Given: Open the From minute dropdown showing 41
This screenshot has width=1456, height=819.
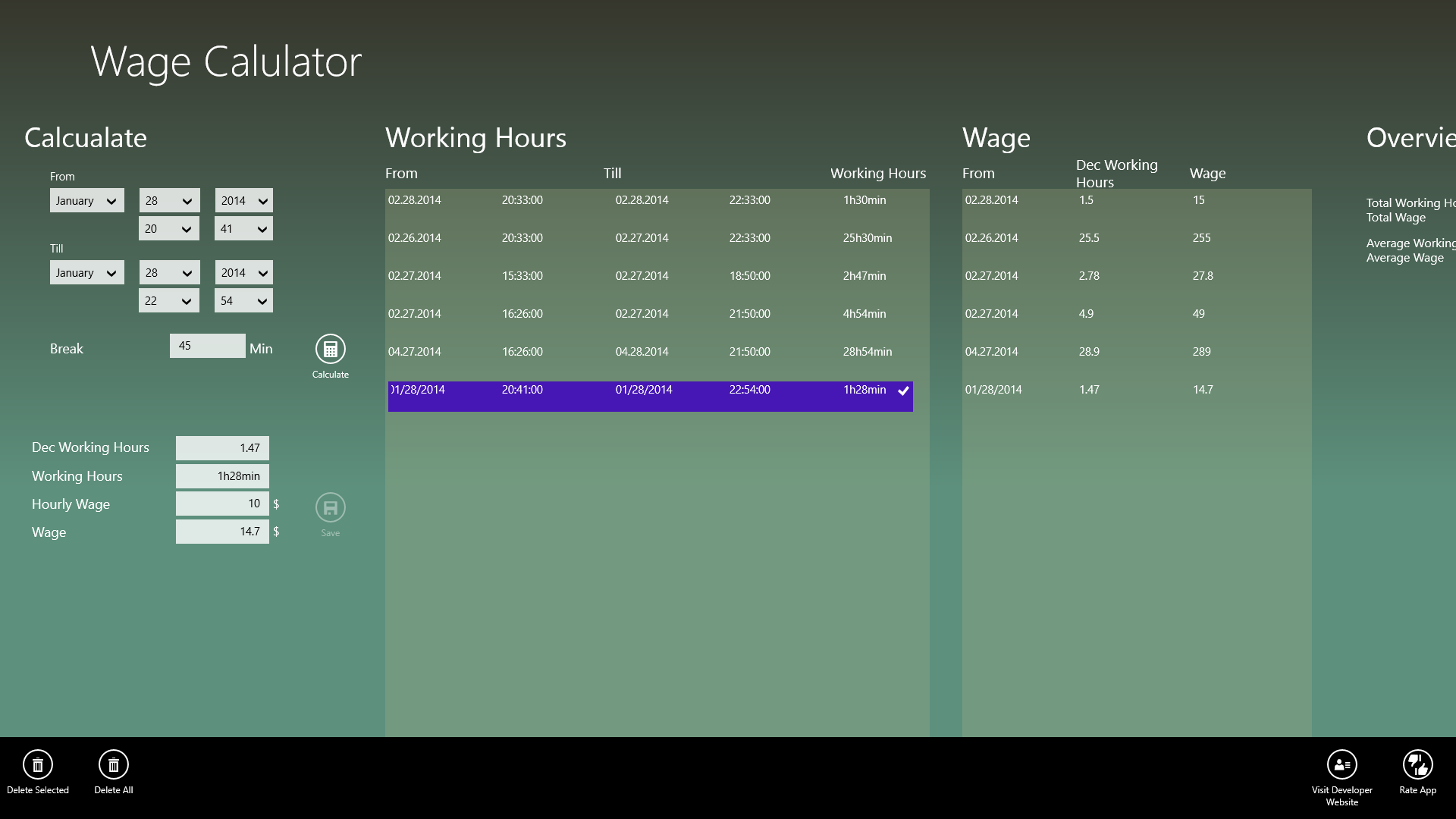Looking at the screenshot, I should (243, 229).
